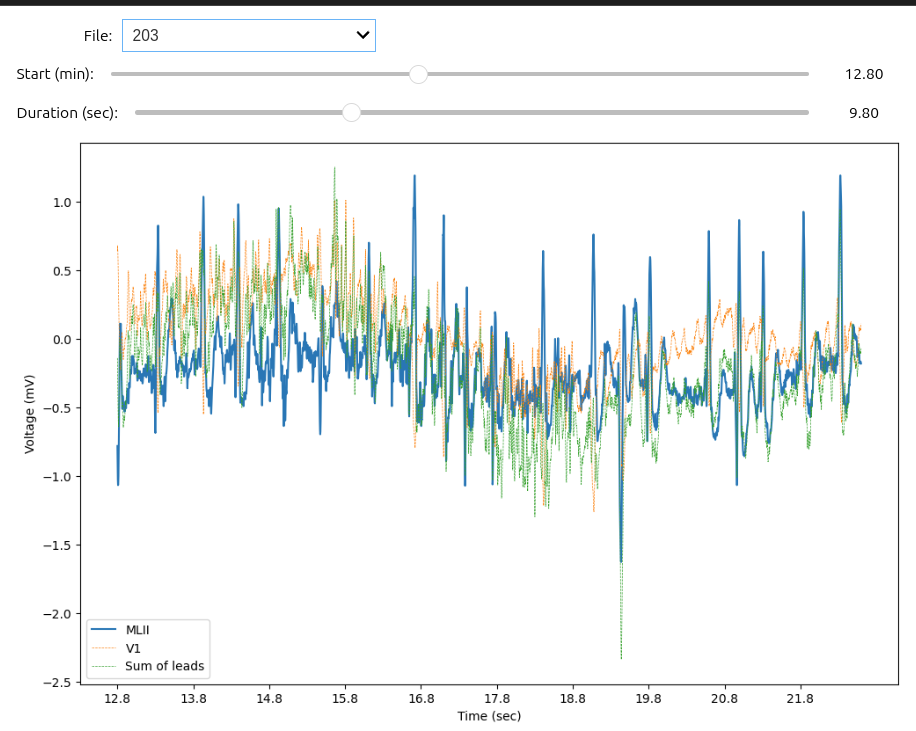
Task: Click the Start value readout 12.80
Action: 864,74
